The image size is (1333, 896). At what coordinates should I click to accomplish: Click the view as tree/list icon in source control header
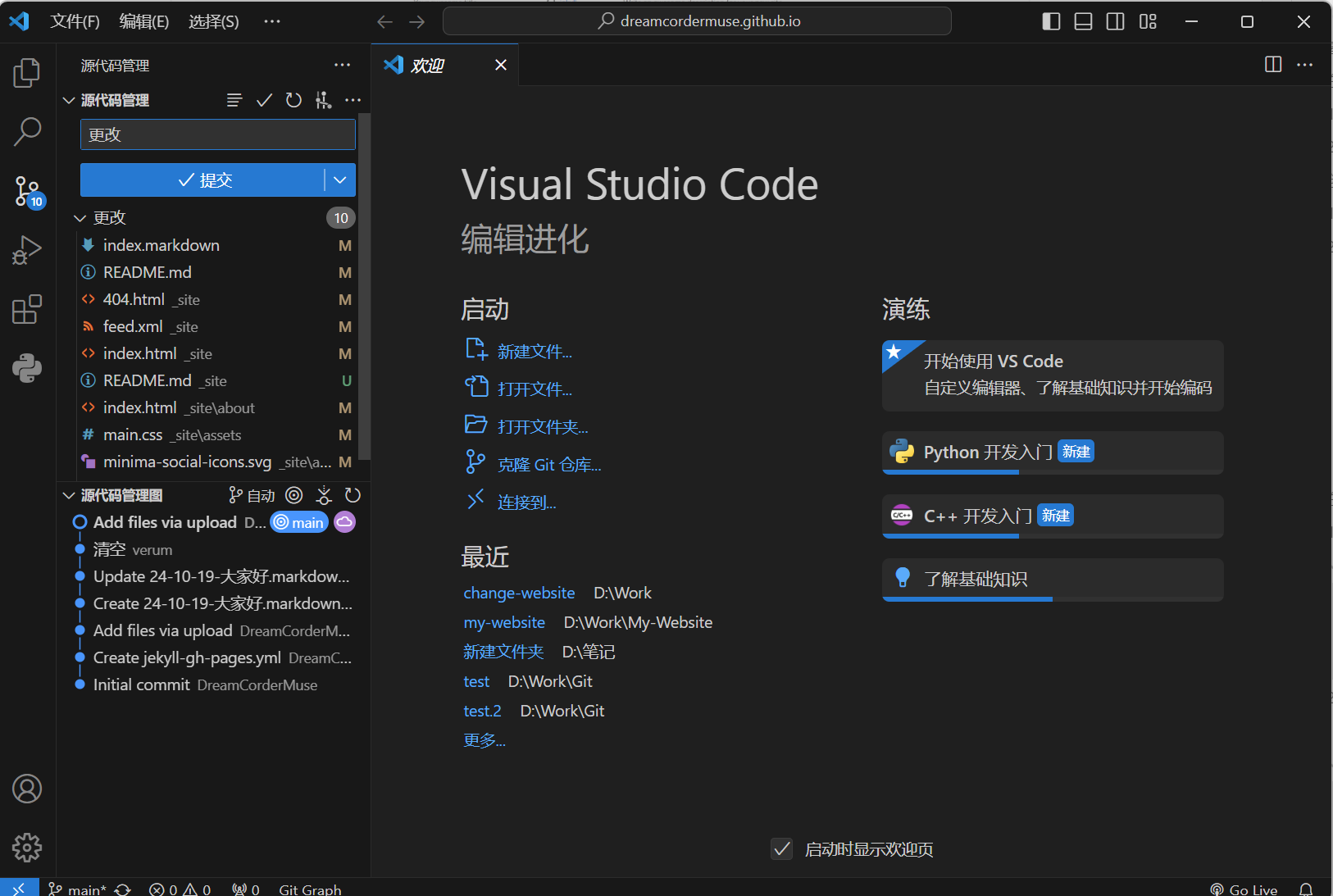(234, 100)
